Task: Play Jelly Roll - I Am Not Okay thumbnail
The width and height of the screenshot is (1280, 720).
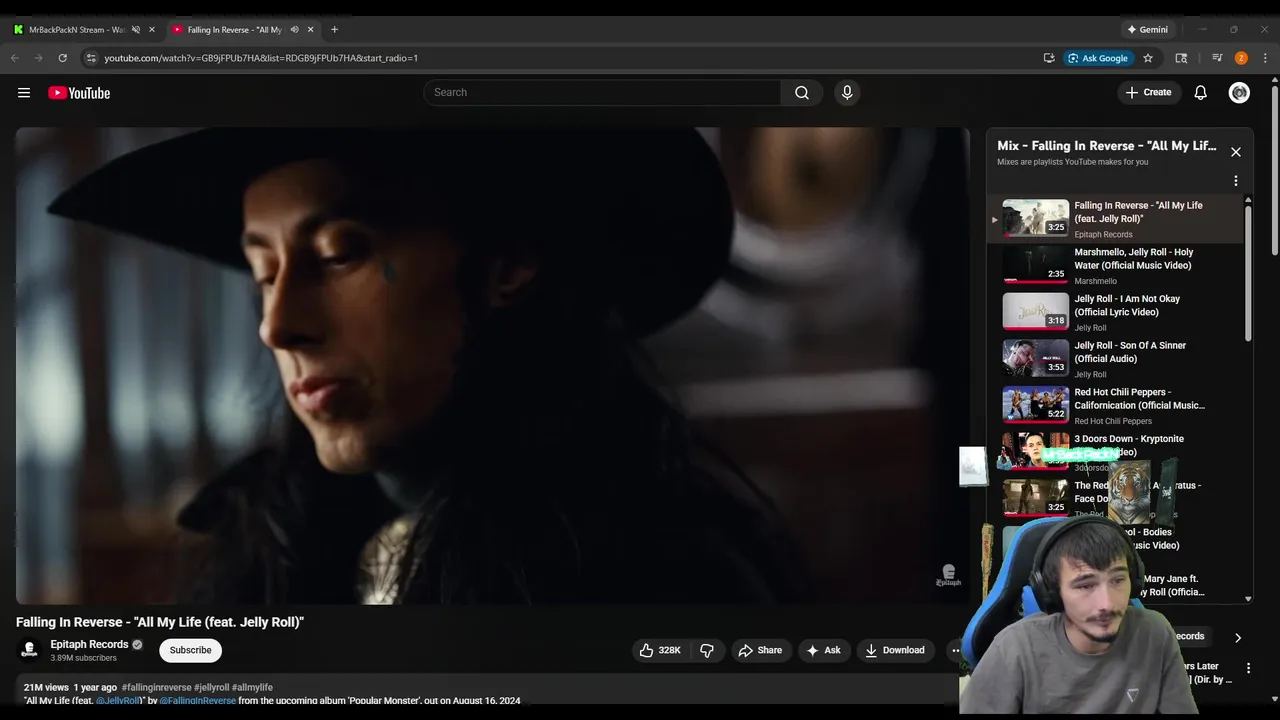Action: [x=1036, y=311]
